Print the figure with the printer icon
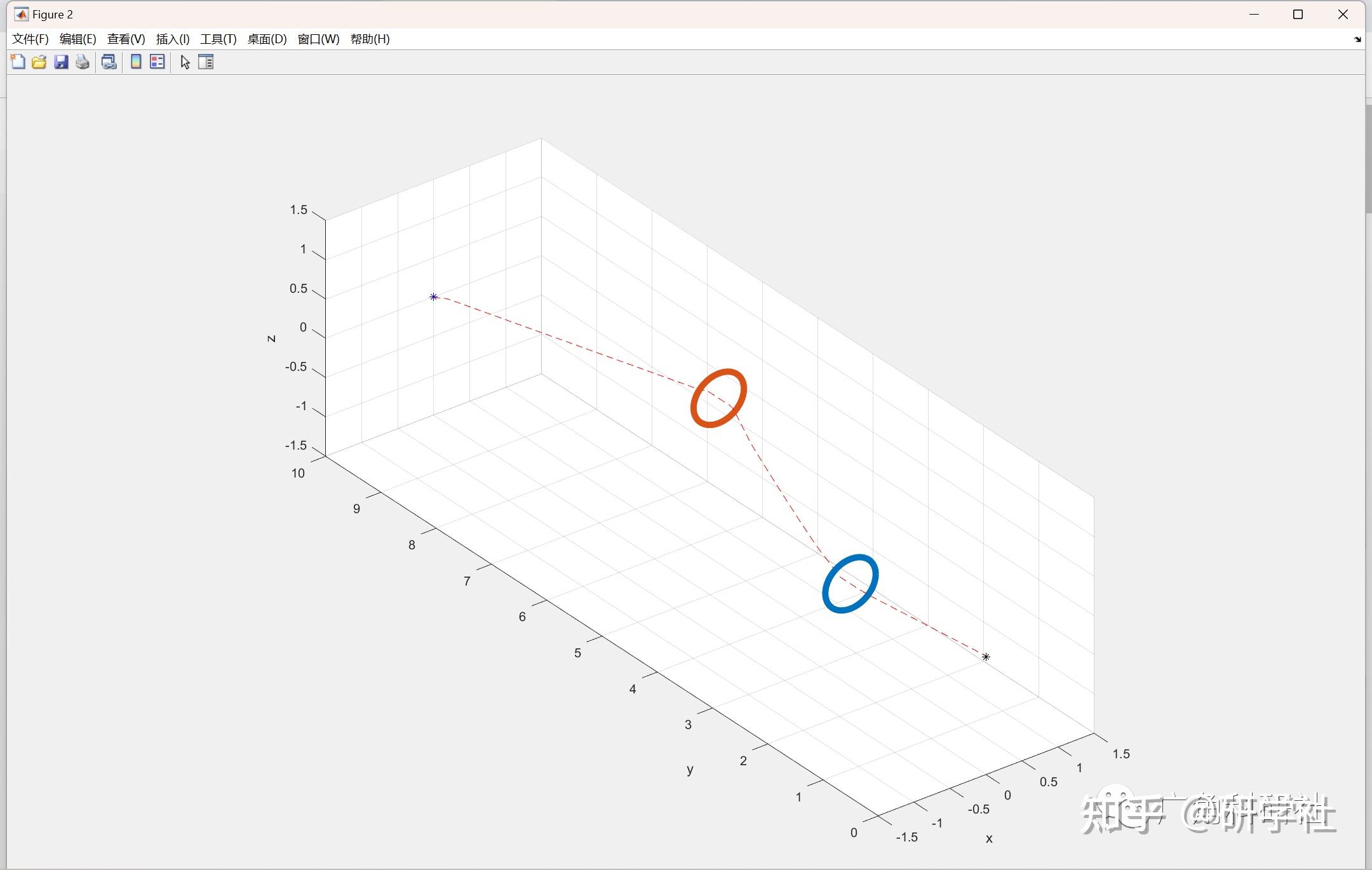 [x=83, y=62]
